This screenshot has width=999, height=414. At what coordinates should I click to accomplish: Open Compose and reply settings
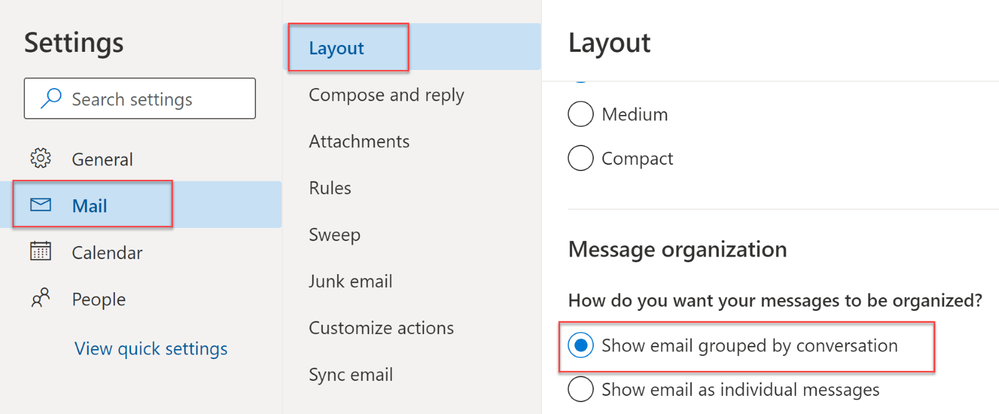pos(386,95)
